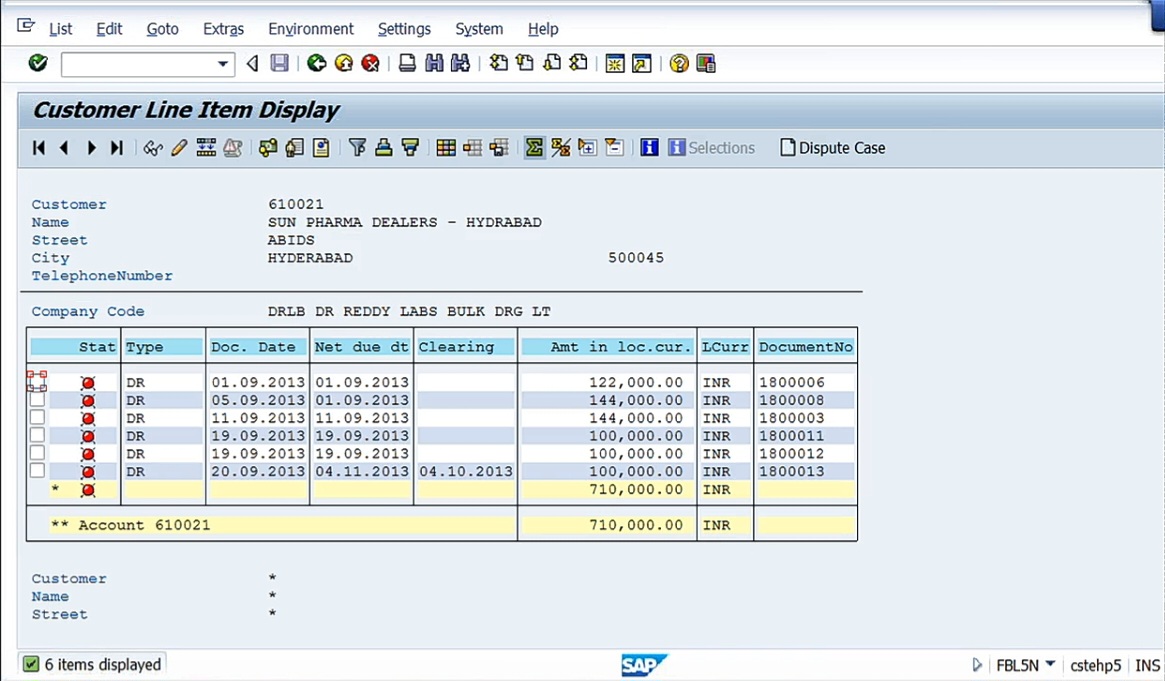Viewport: 1165px width, 681px height.
Task: Click the Find Next binoculars icon
Action: (x=461, y=63)
